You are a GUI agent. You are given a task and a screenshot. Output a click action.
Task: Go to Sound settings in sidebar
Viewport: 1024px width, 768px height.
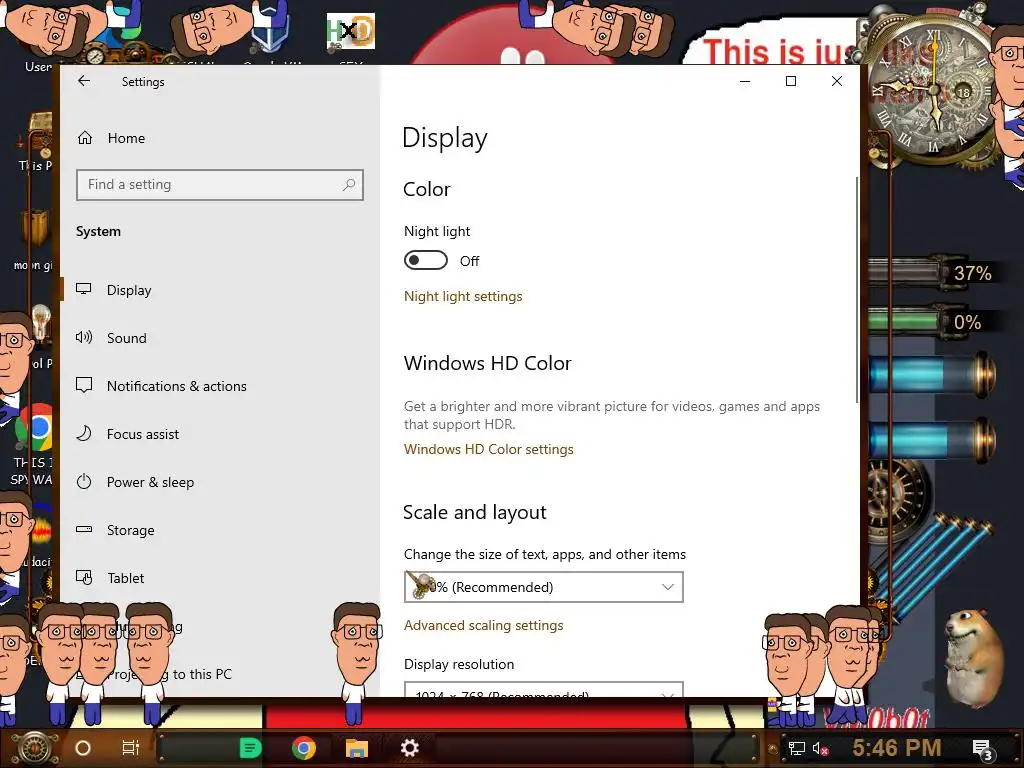[127, 338]
